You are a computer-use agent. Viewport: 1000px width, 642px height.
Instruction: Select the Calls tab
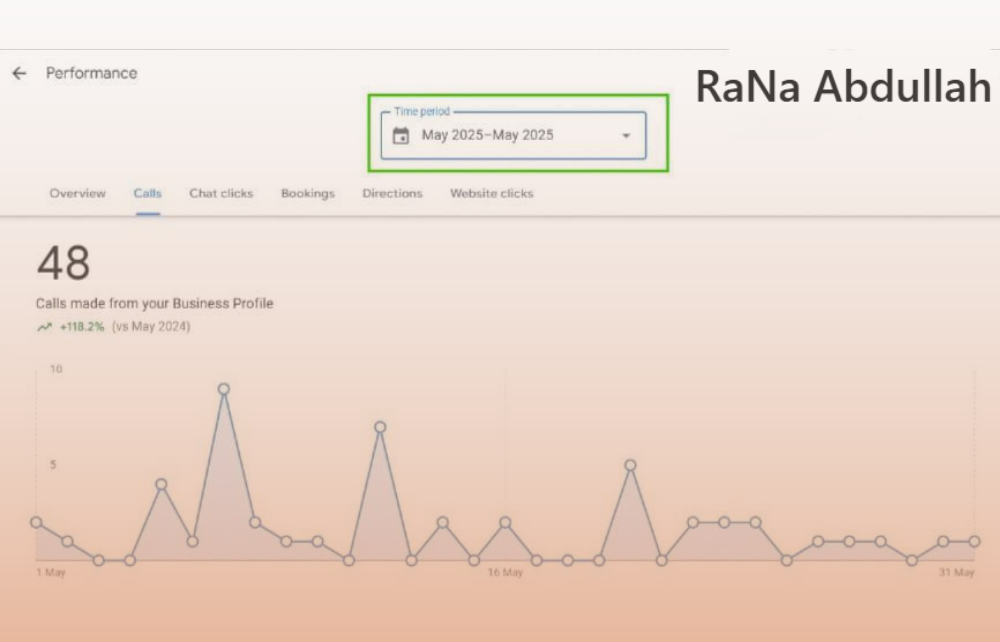click(147, 194)
